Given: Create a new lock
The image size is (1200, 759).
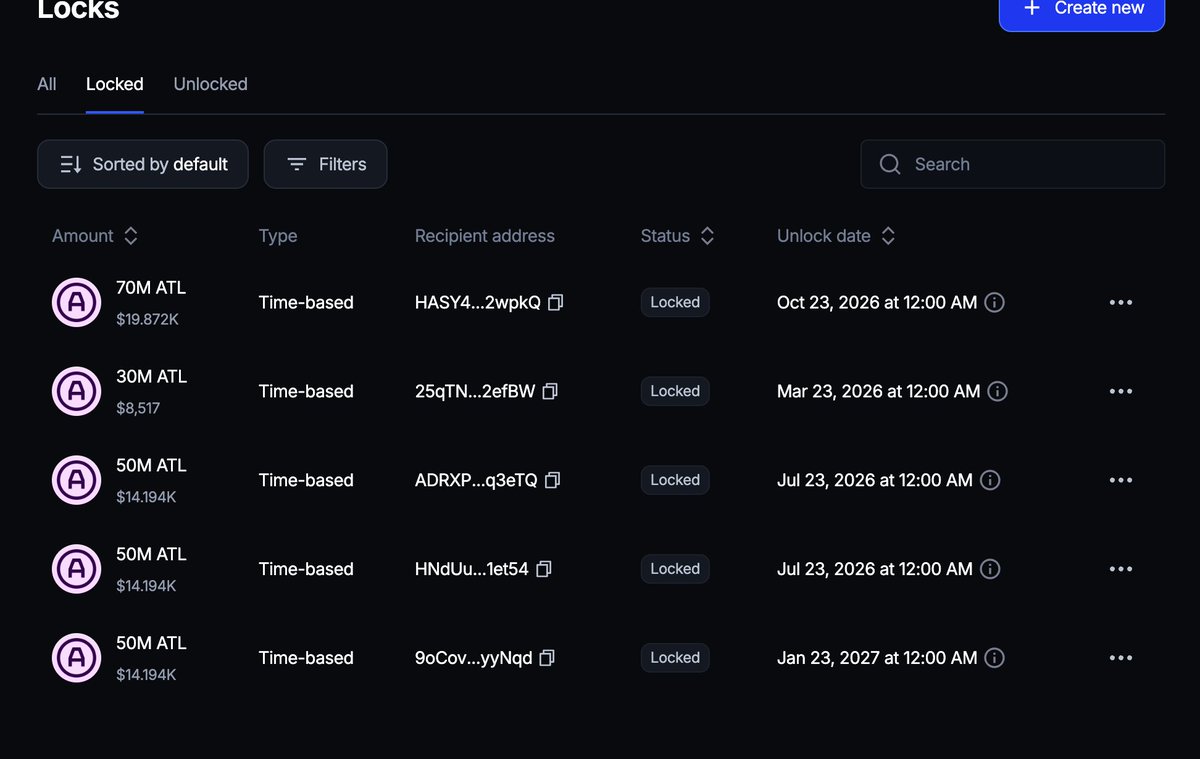Looking at the screenshot, I should click(1082, 9).
